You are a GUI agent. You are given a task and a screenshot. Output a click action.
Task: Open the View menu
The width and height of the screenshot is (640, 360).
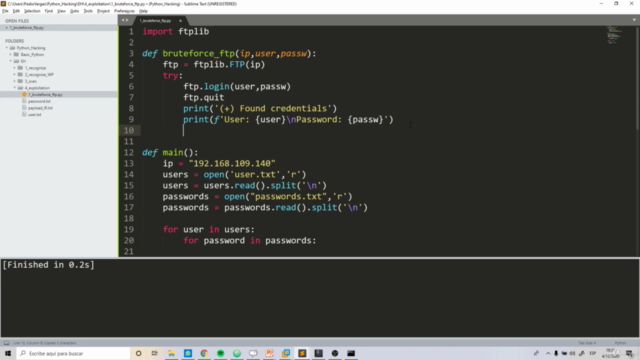click(x=61, y=11)
